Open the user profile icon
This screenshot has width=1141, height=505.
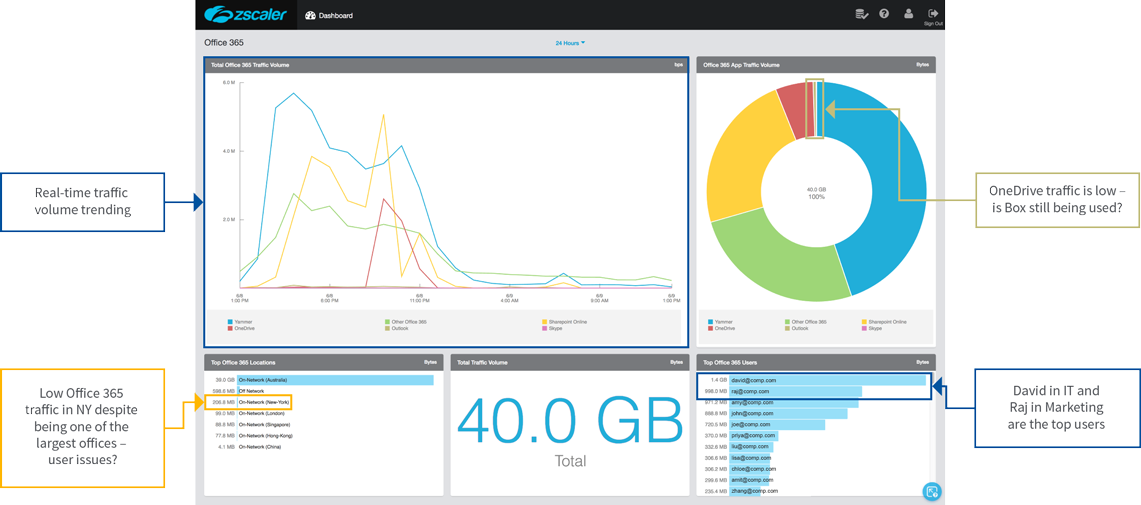[x=908, y=14]
